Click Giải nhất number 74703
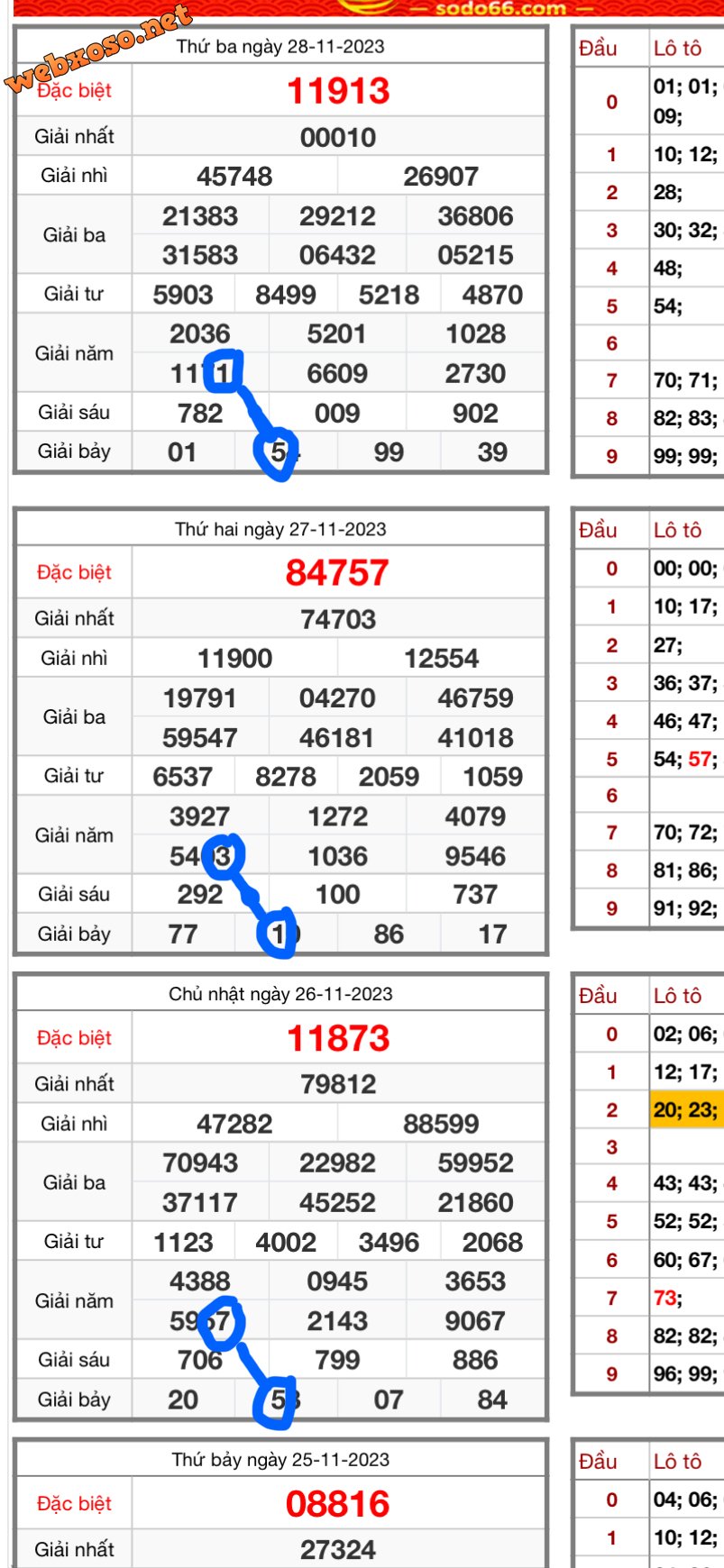The width and height of the screenshot is (724, 1568). 338,620
